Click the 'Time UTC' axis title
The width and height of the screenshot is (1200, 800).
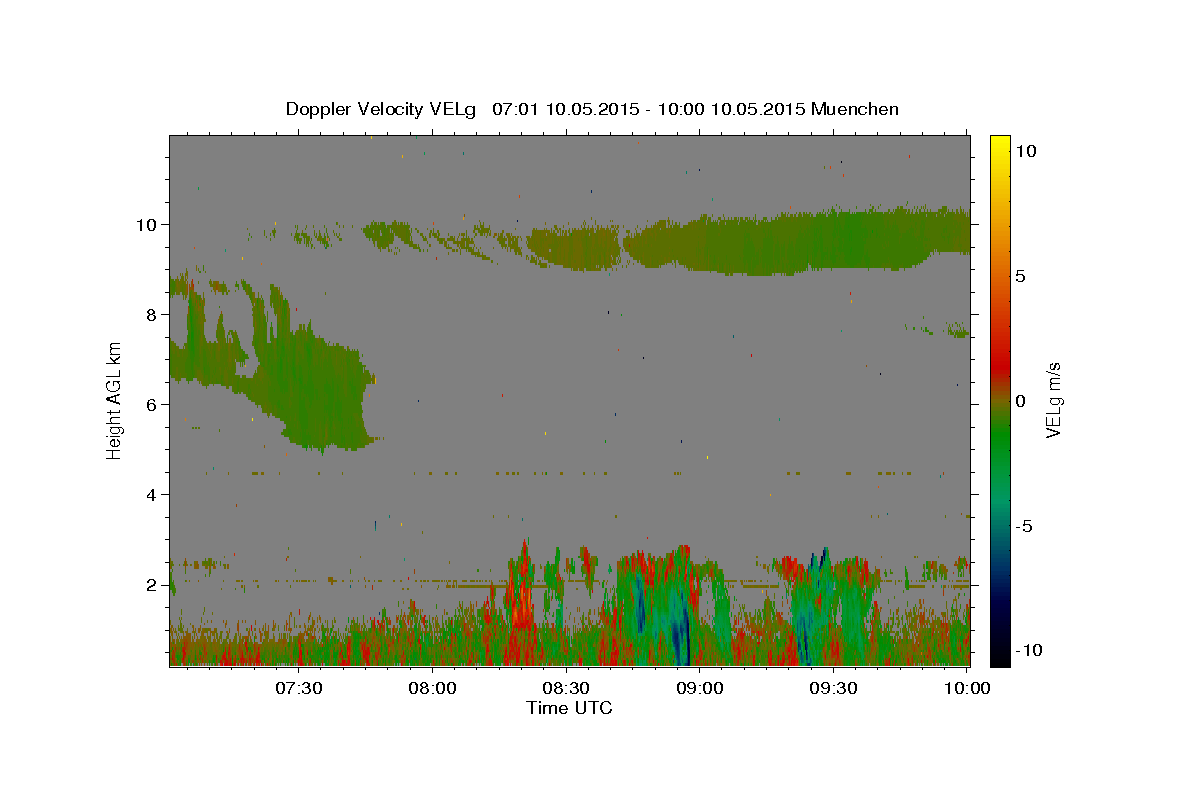[569, 708]
